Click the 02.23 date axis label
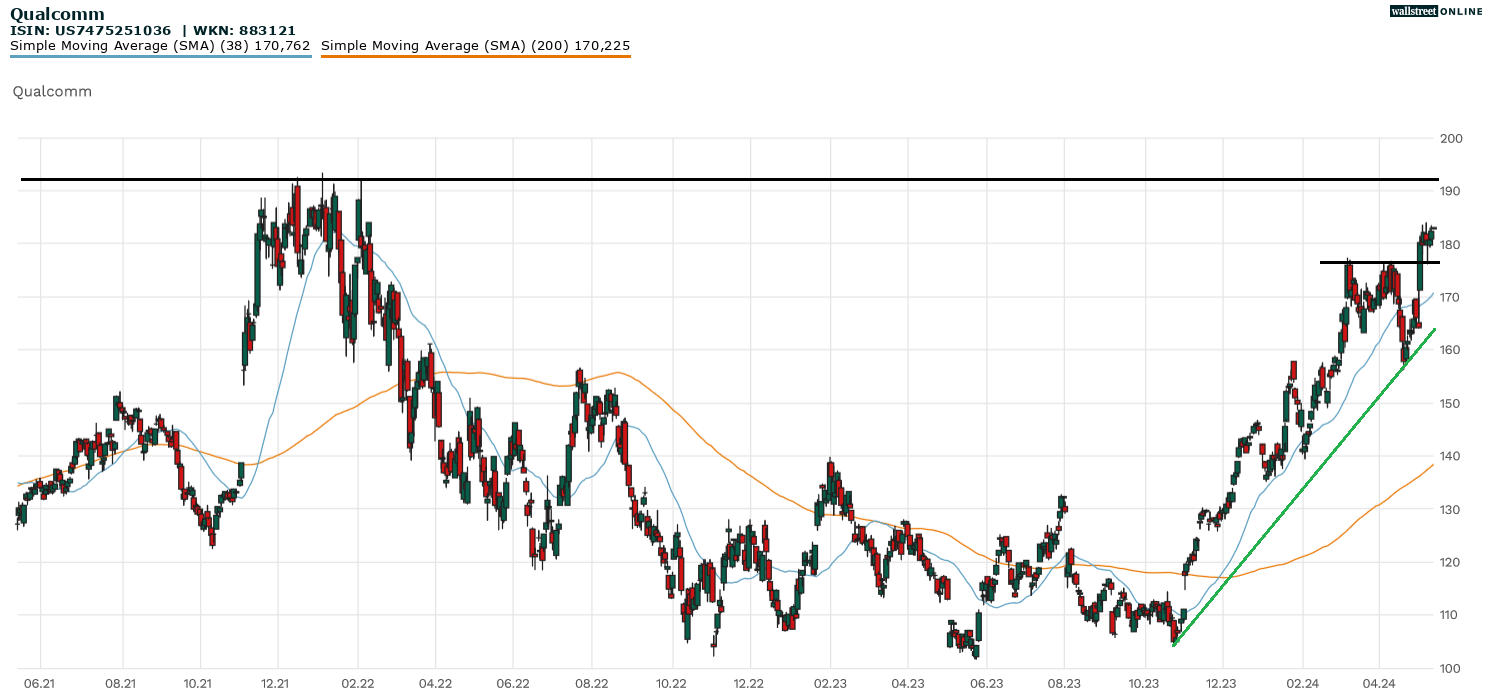This screenshot has width=1490, height=689. pyautogui.click(x=829, y=683)
